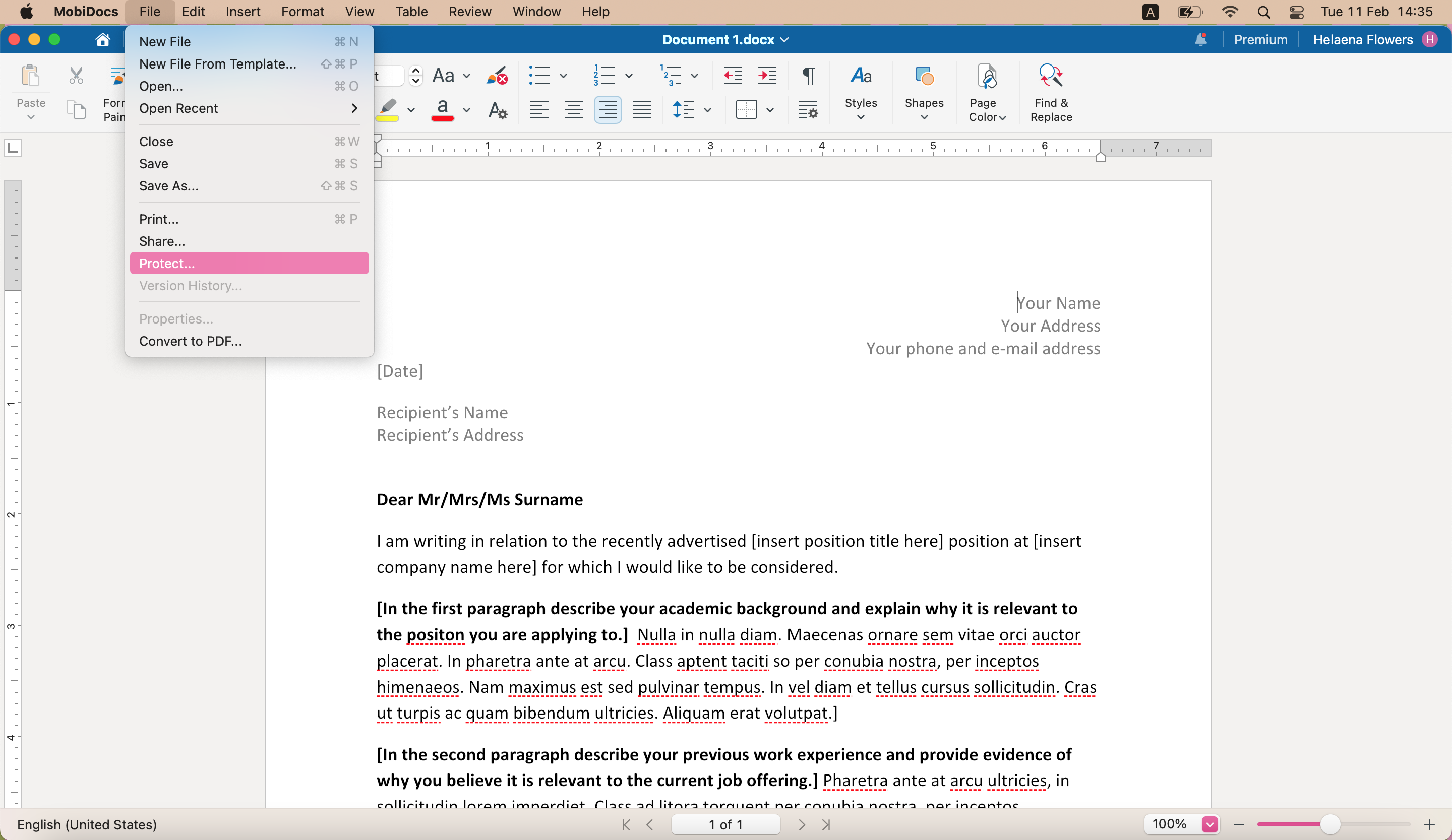Click the Home icon in the title bar
1452x840 pixels.
click(102, 40)
